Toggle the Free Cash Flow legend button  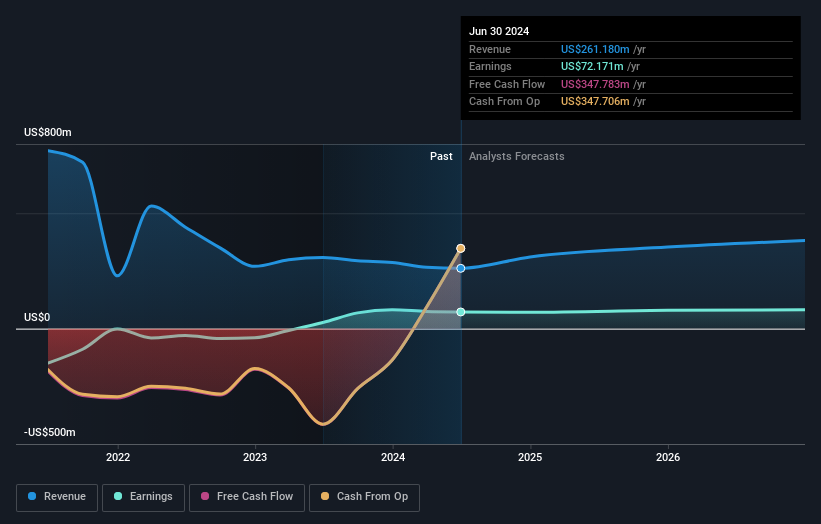(247, 497)
